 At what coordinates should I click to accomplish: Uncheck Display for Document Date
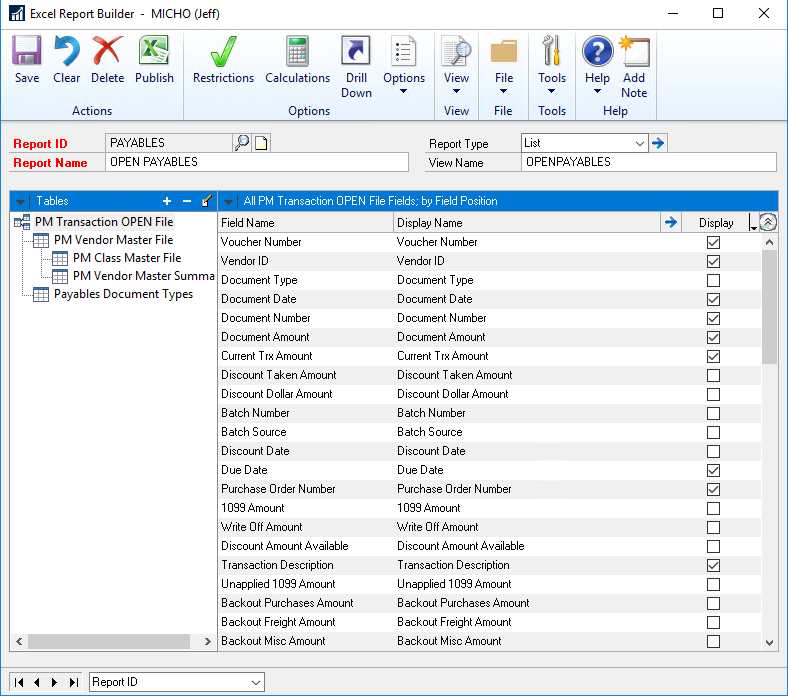tap(713, 300)
